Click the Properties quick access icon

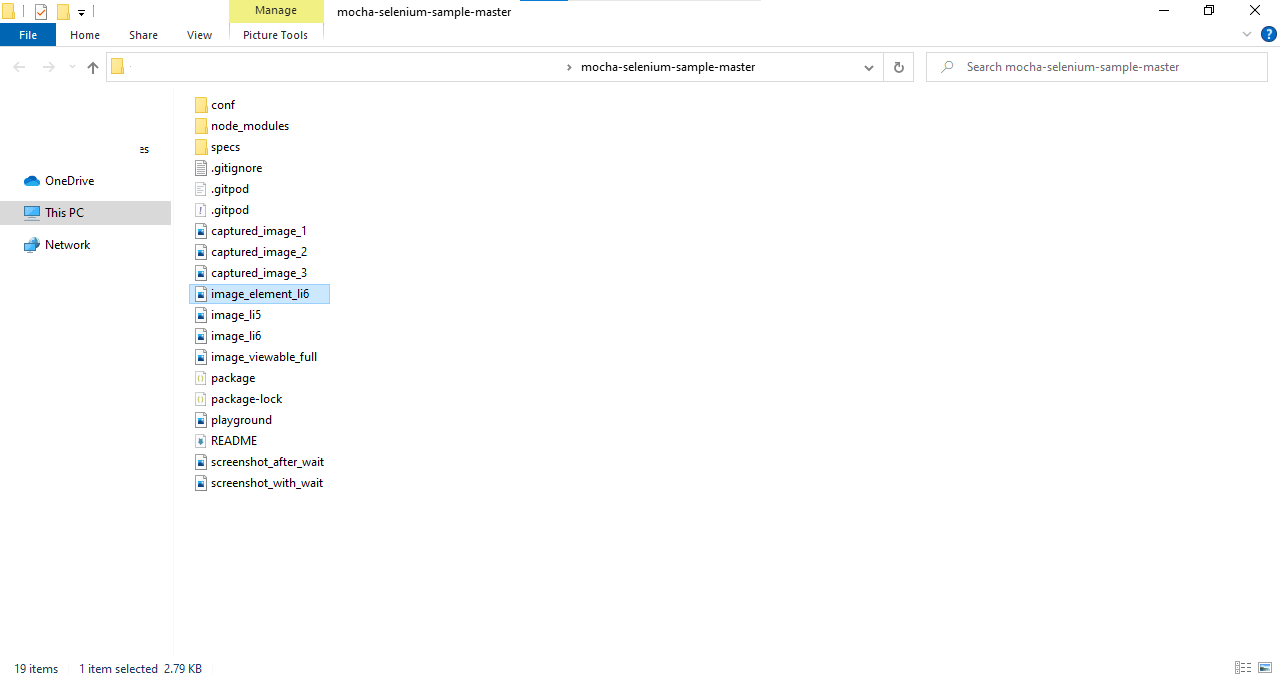41,12
